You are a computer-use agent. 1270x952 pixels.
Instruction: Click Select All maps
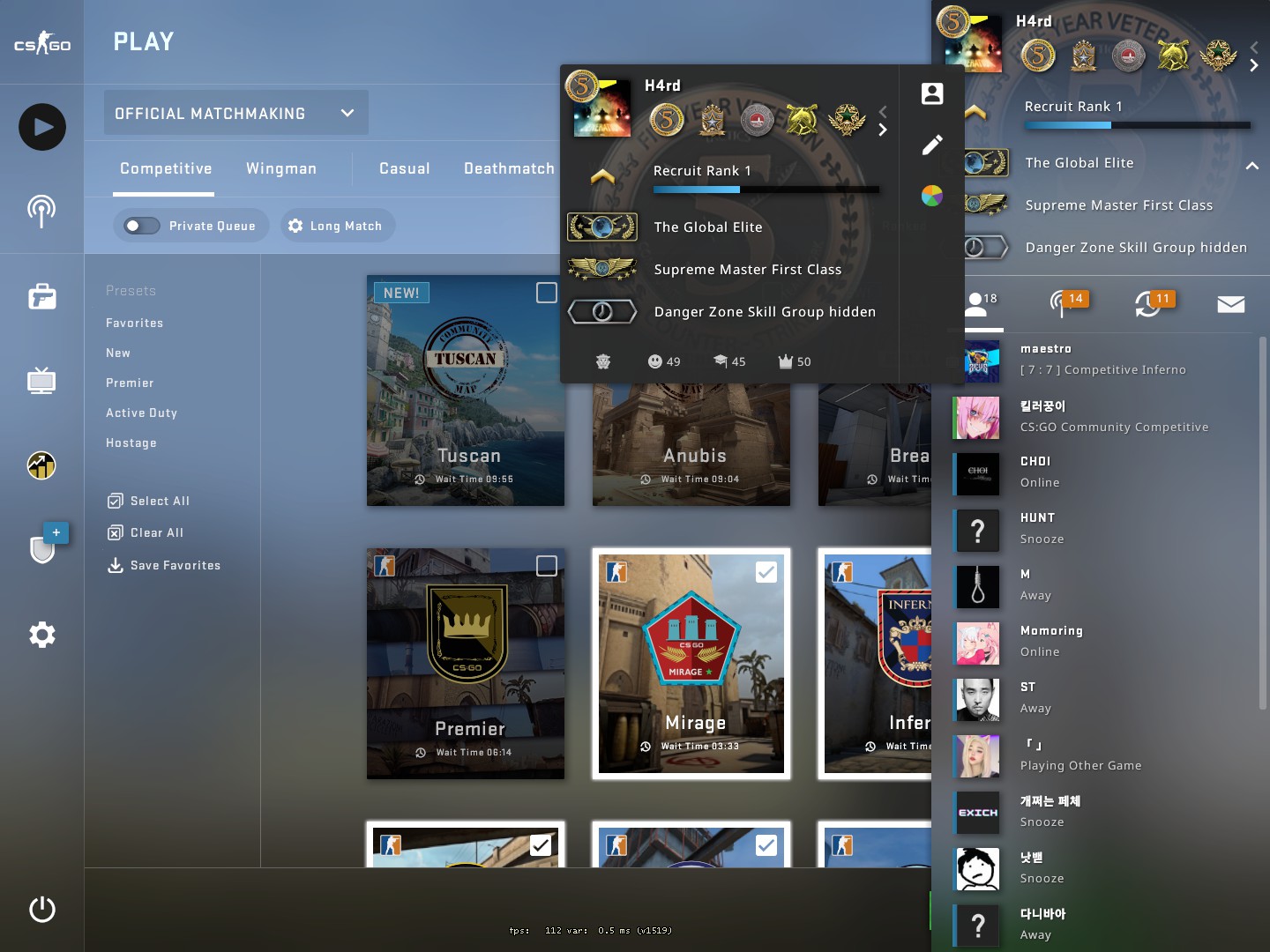click(x=148, y=501)
